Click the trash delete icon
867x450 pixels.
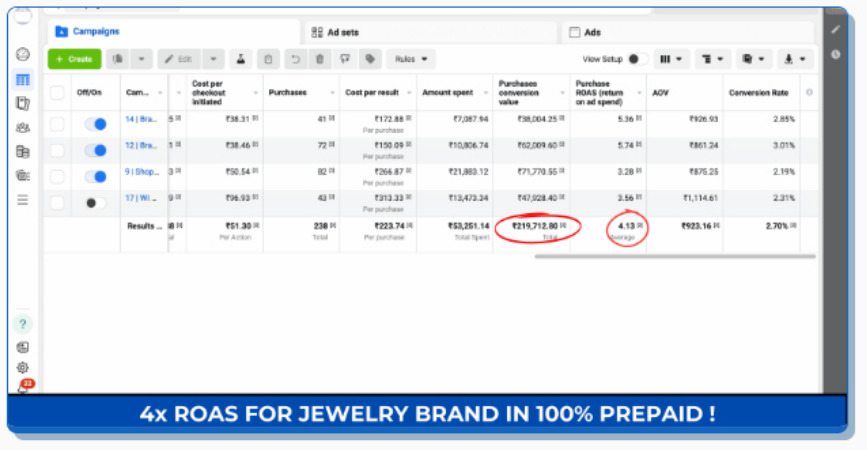pos(320,59)
